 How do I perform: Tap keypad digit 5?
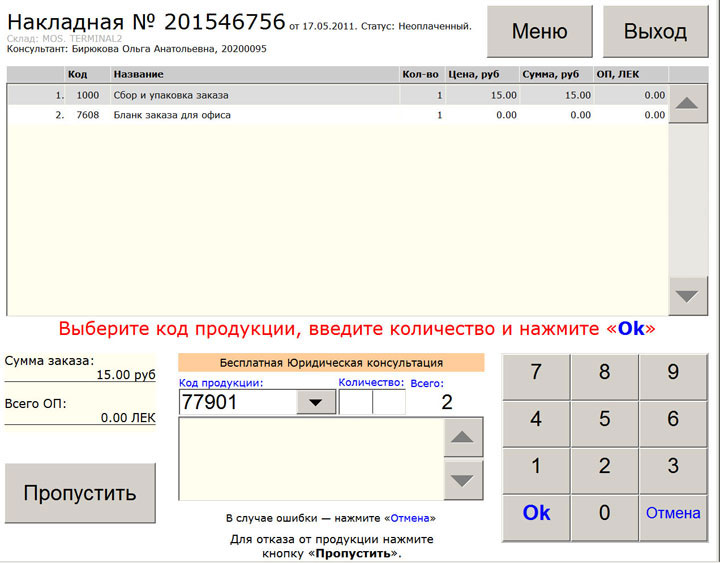coord(604,424)
